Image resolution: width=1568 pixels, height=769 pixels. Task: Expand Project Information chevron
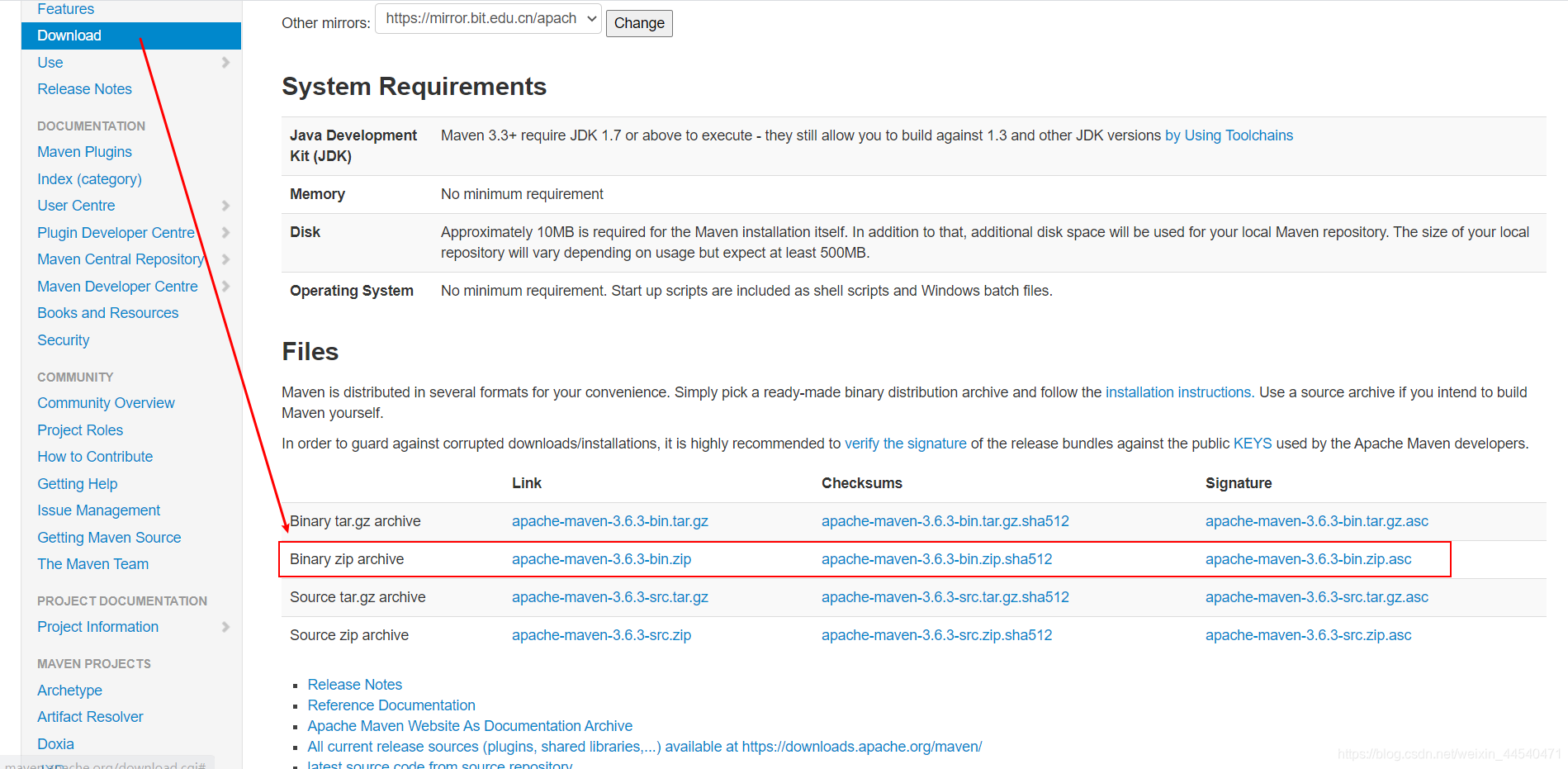[x=225, y=627]
